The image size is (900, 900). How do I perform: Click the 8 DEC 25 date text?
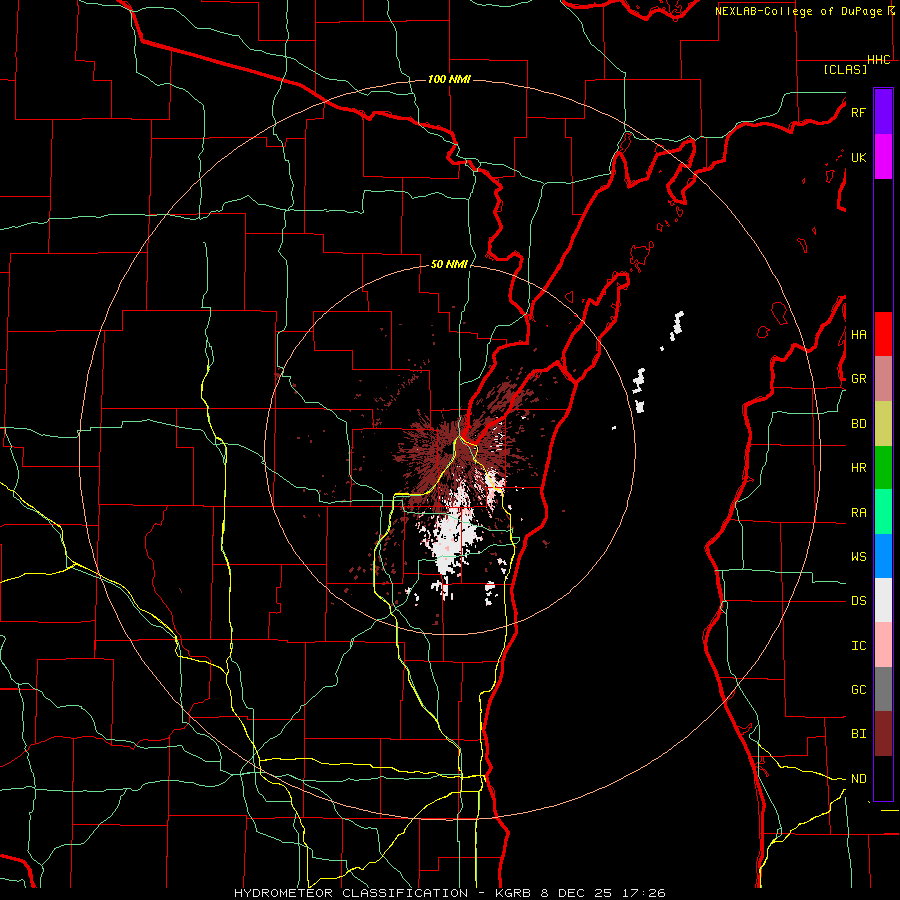575,893
